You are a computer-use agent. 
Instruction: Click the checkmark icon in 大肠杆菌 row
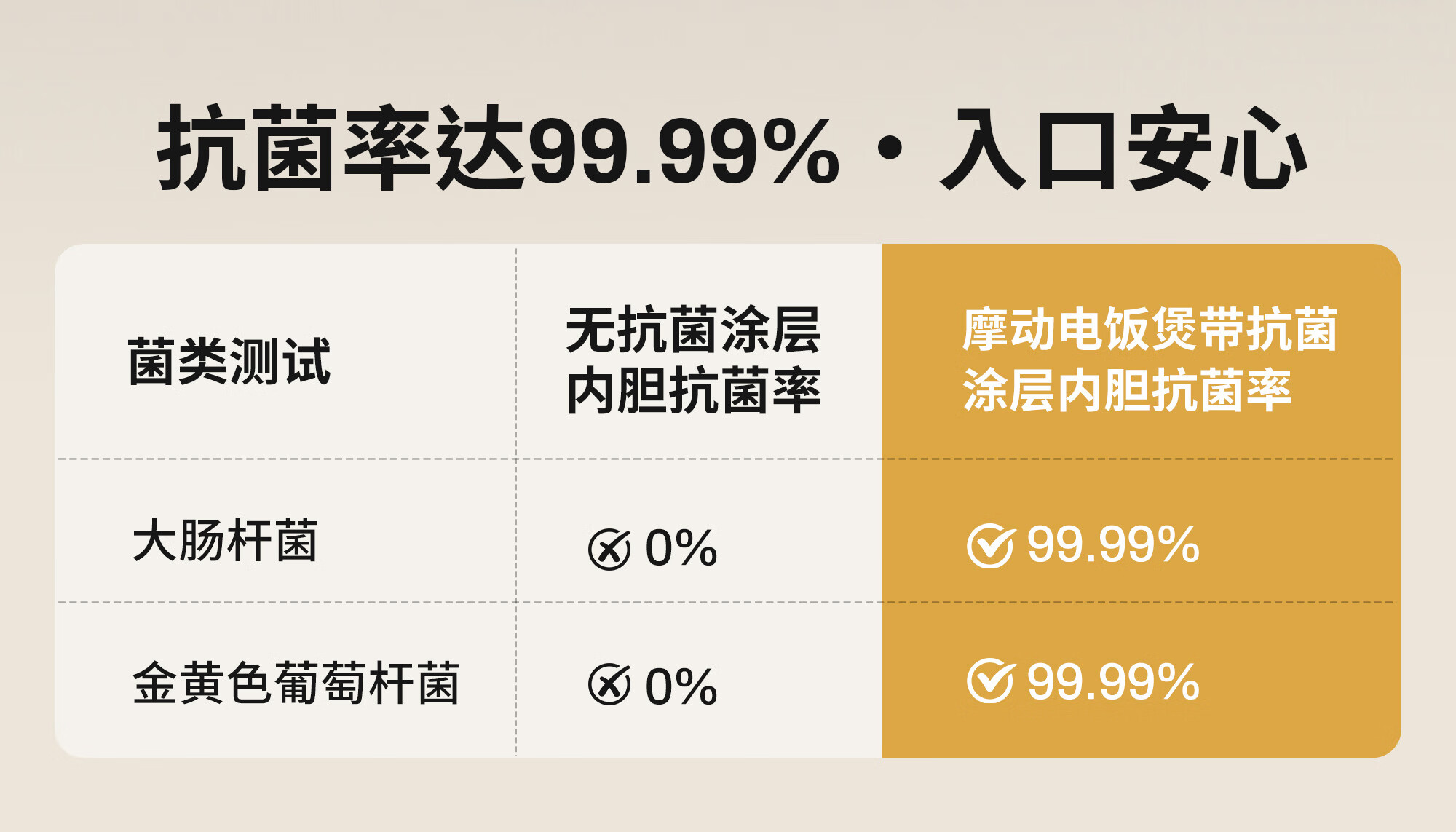click(x=990, y=545)
